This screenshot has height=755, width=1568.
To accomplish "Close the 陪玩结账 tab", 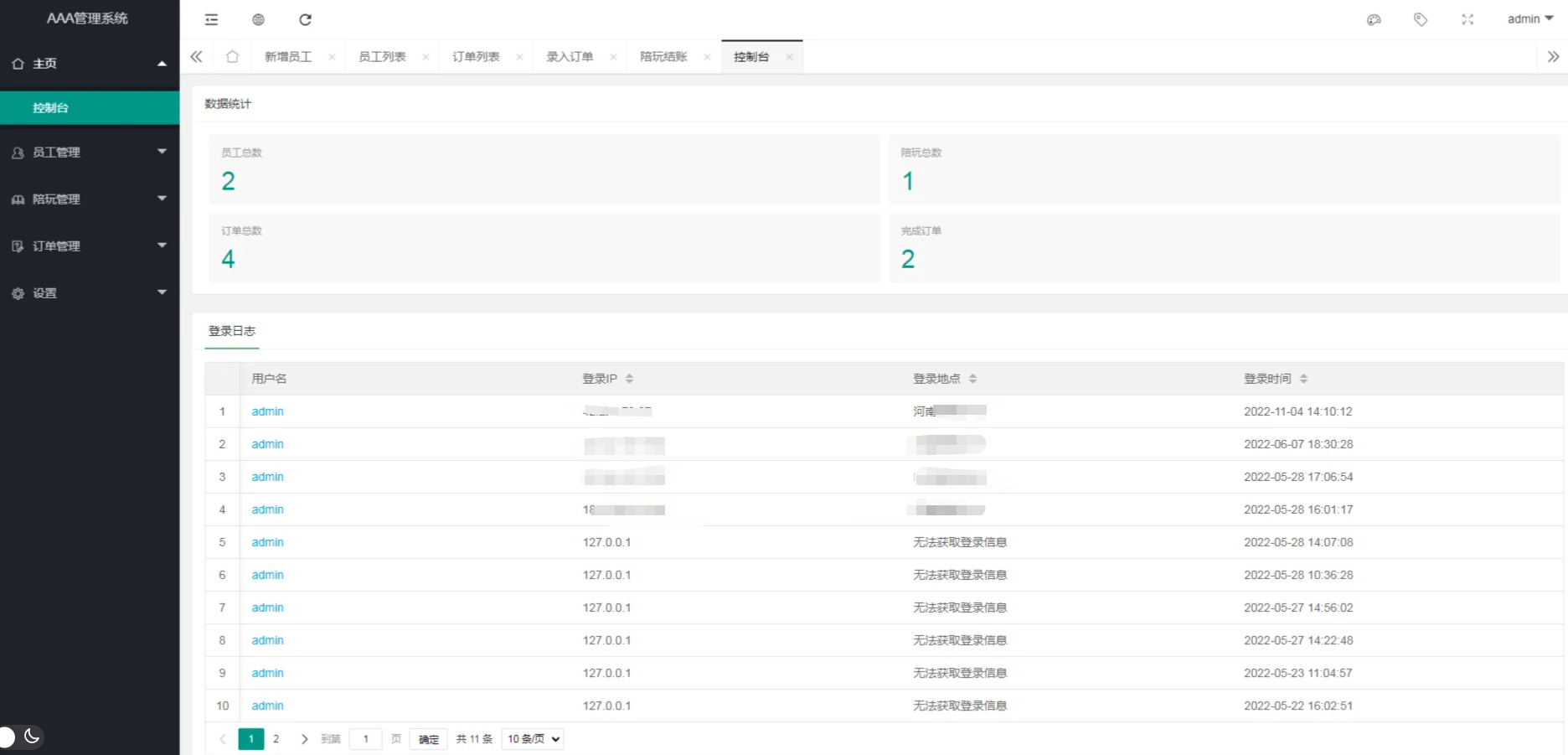I will pos(708,57).
